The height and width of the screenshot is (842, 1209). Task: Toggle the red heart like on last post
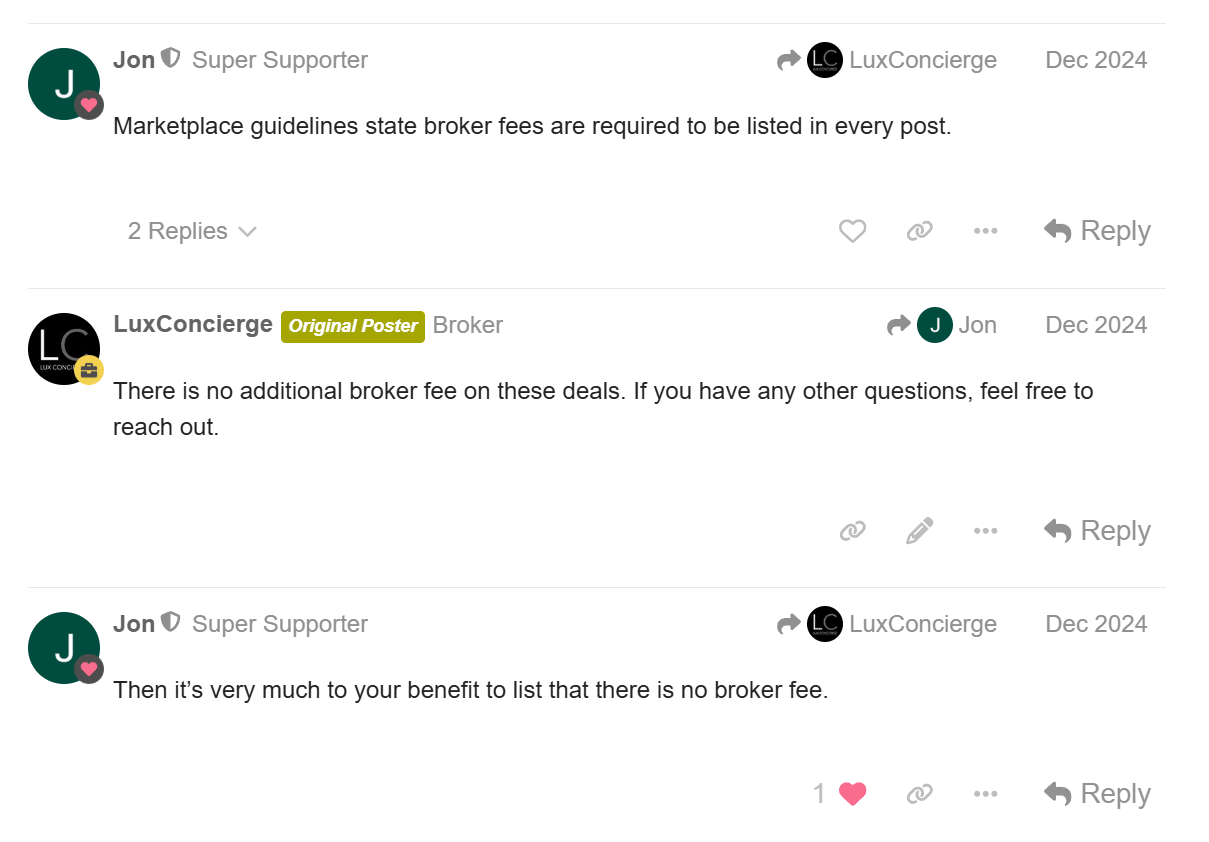[x=852, y=794]
